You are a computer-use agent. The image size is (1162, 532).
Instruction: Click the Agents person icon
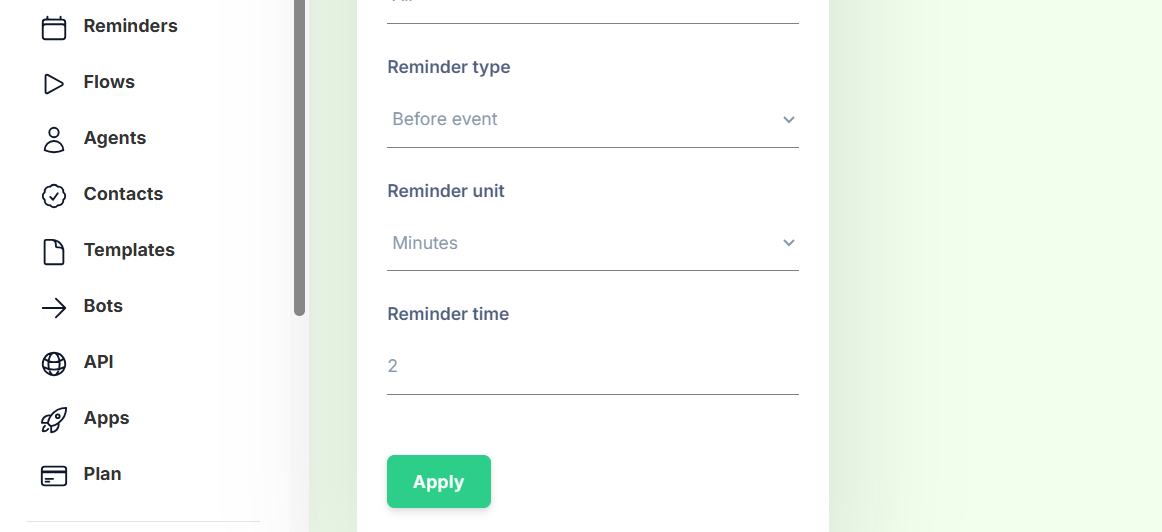(54, 139)
